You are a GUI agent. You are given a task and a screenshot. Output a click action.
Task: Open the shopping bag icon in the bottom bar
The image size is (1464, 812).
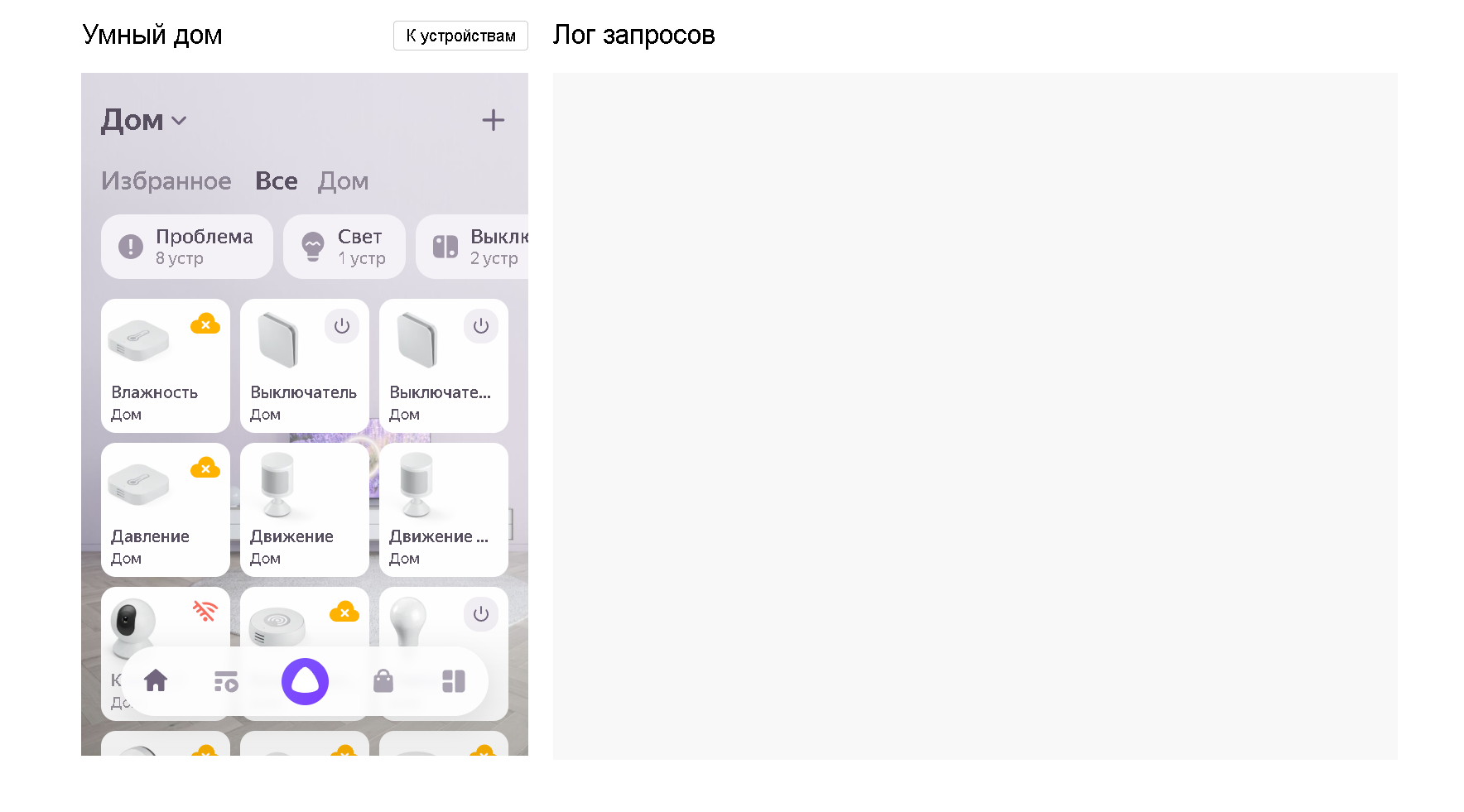(383, 681)
